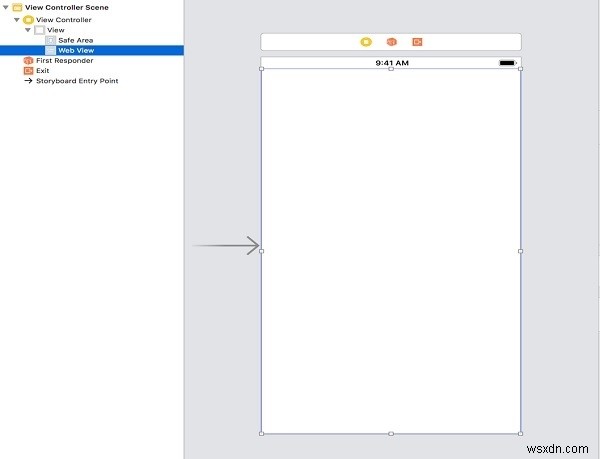Viewport: 600px width, 459px height.
Task: Select the View row in outline
Action: [x=92, y=30]
